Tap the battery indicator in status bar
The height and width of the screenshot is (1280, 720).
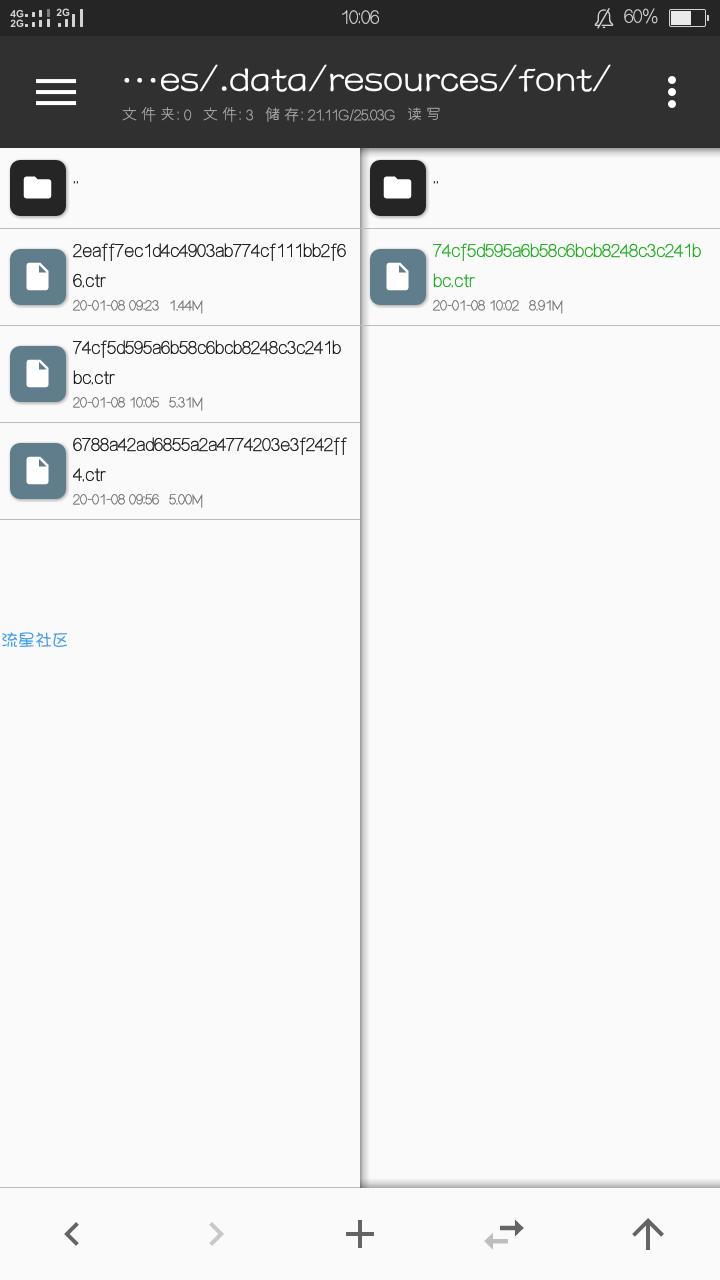pos(688,18)
